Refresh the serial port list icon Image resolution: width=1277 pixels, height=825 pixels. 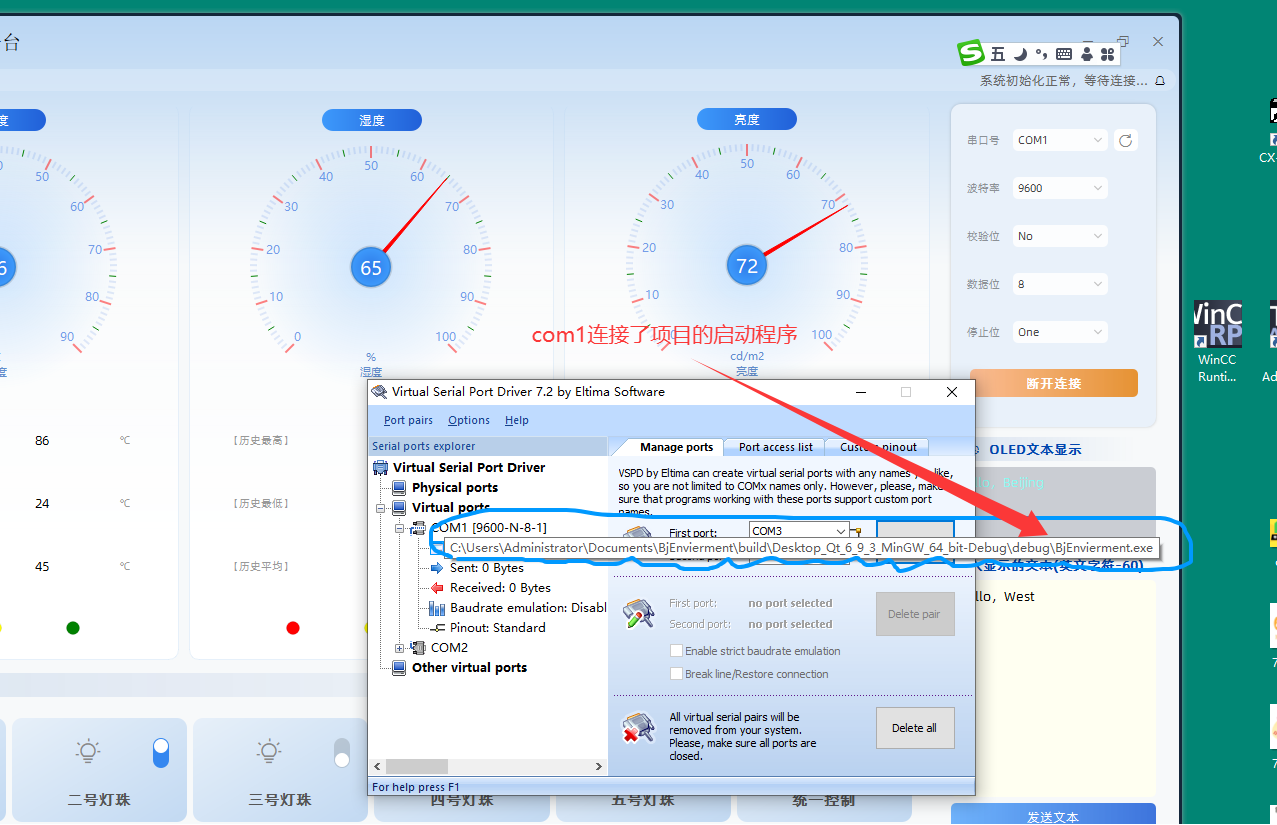pyautogui.click(x=1126, y=140)
